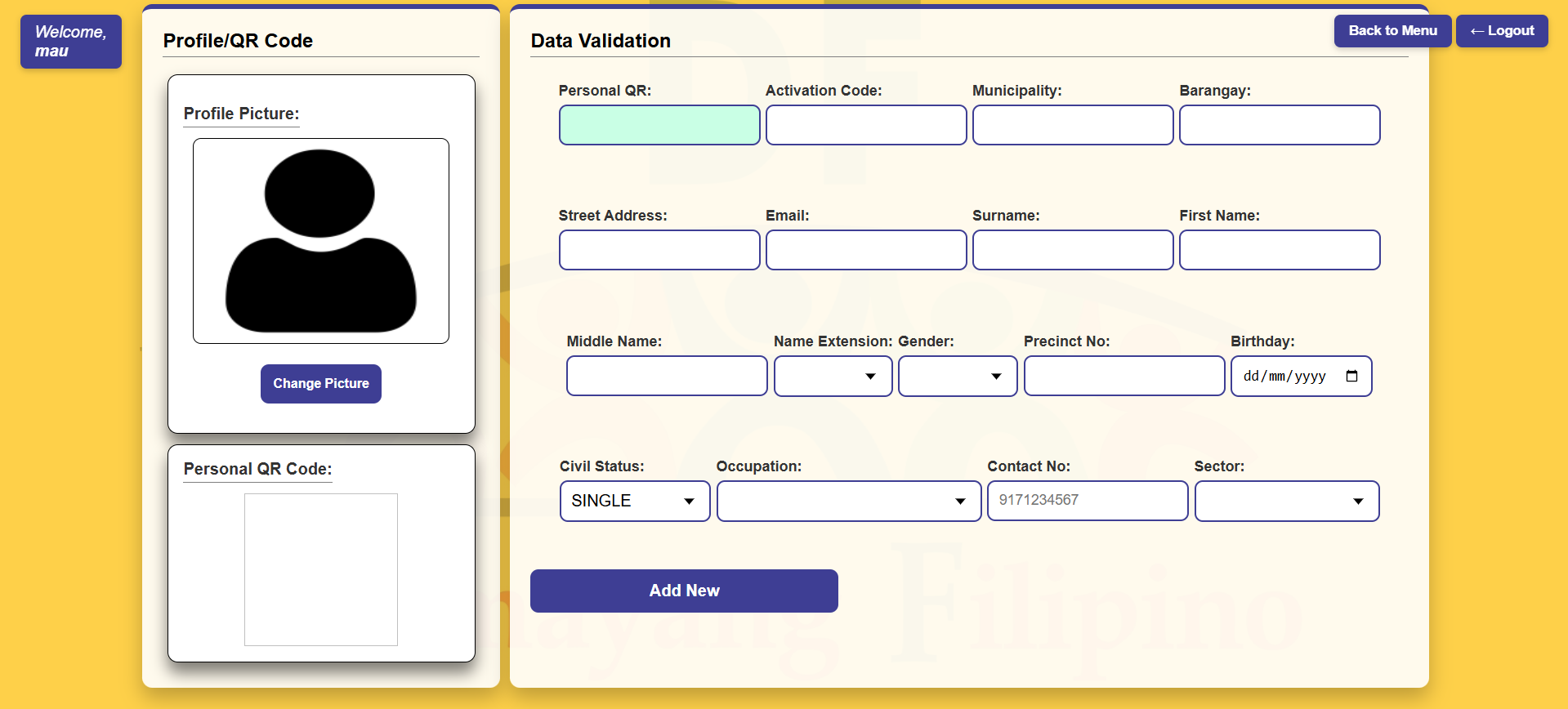Expand the Occupation dropdown list
This screenshot has width=1568, height=709.
[848, 502]
